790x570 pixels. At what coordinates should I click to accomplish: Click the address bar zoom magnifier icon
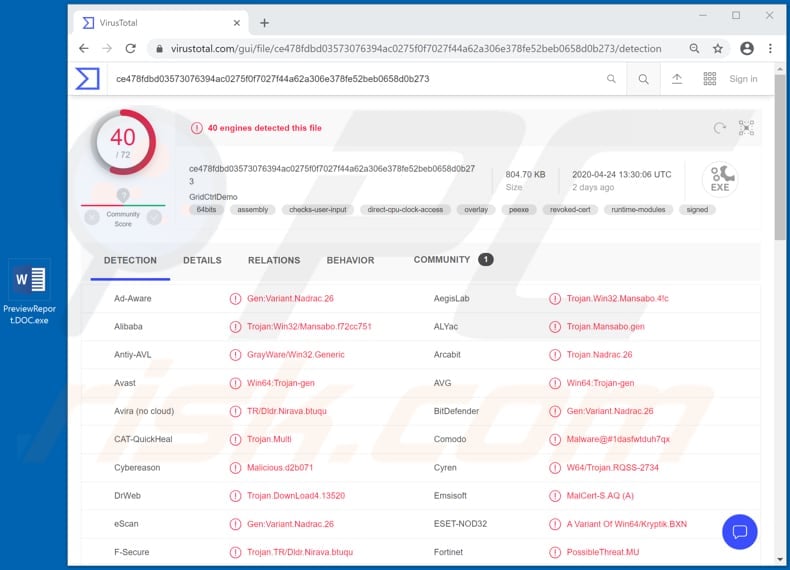694,48
